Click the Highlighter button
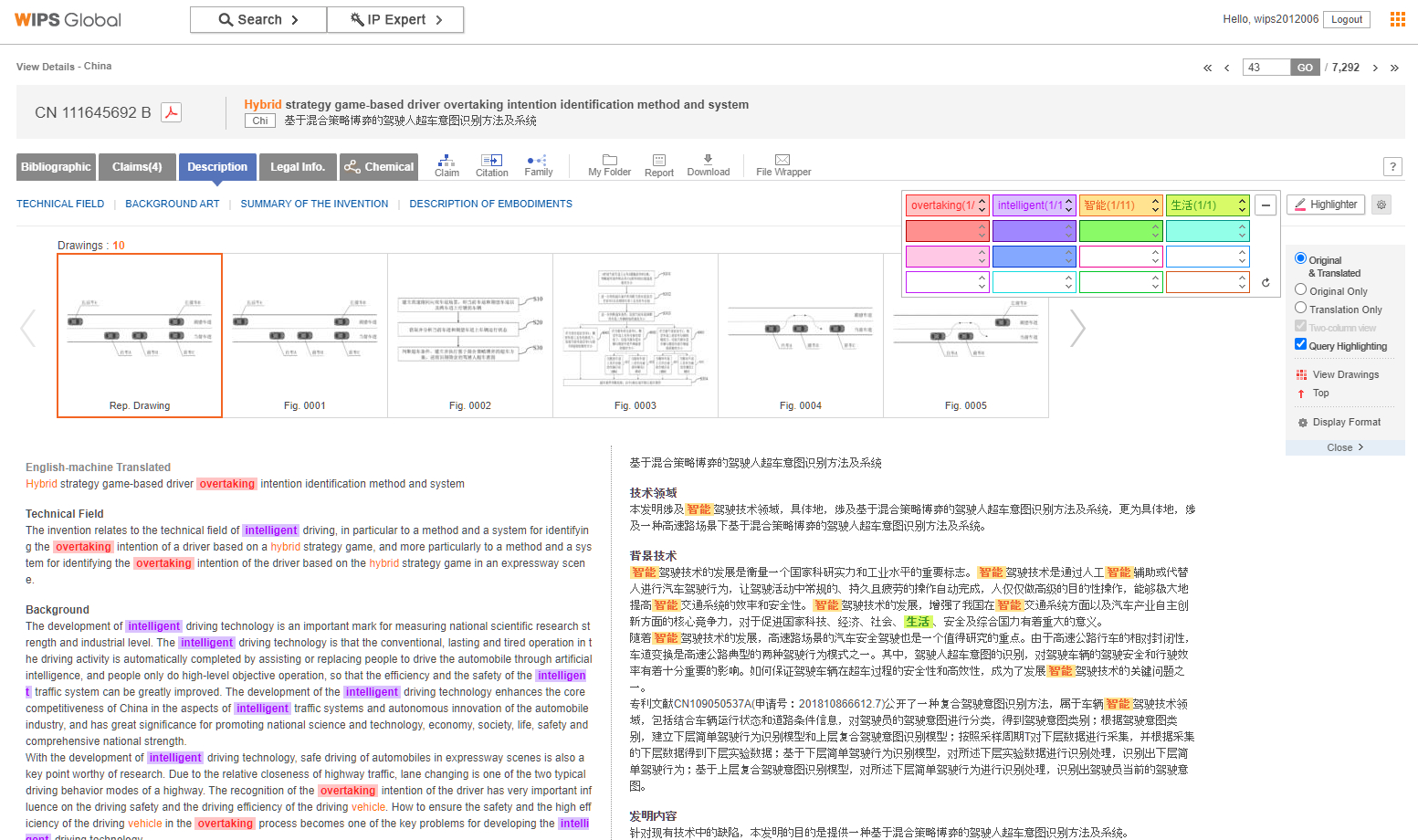The width and height of the screenshot is (1418, 840). pyautogui.click(x=1326, y=205)
